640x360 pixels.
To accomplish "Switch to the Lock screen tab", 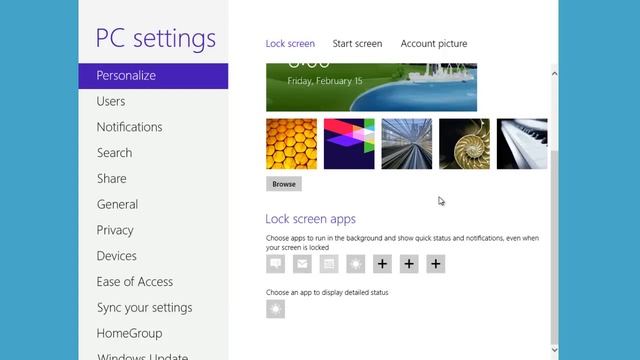I will pyautogui.click(x=290, y=44).
